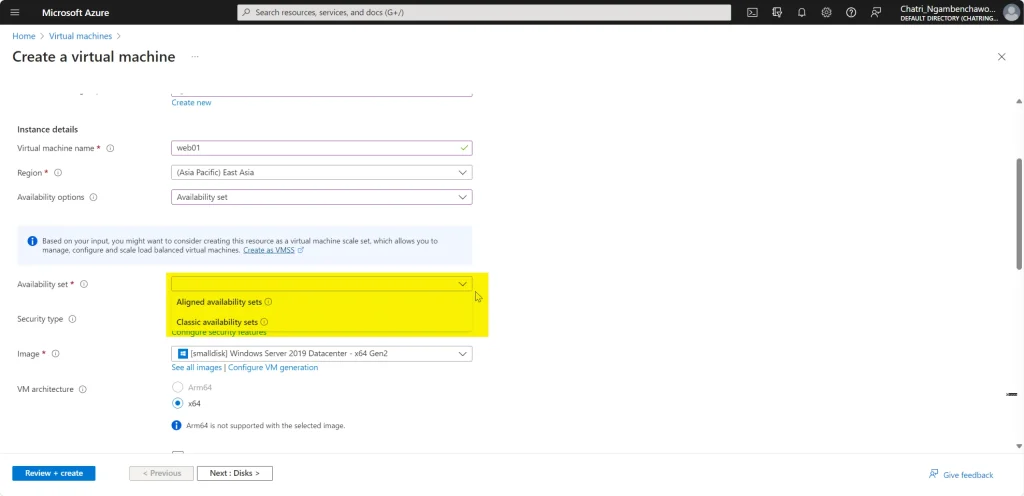Click info icon beside Aligned availability sets

pyautogui.click(x=268, y=302)
